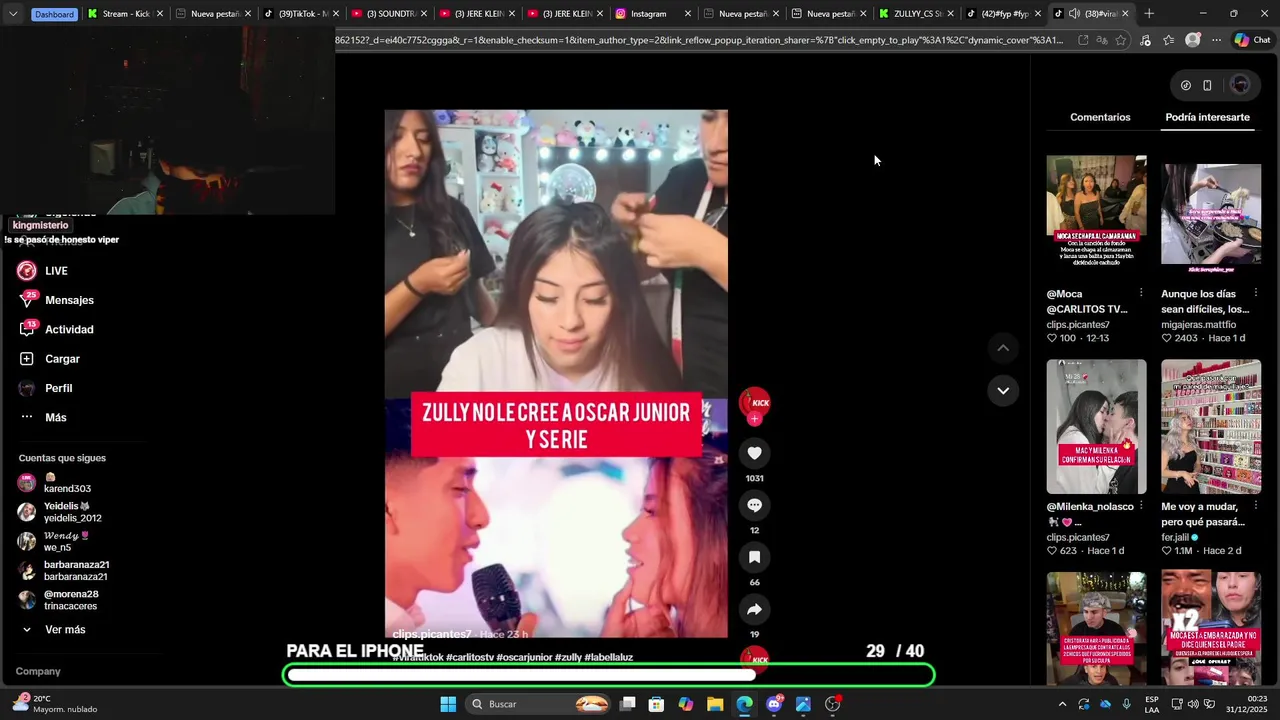Follow creator with red plus badge
This screenshot has height=720, width=1280.
pos(754,419)
